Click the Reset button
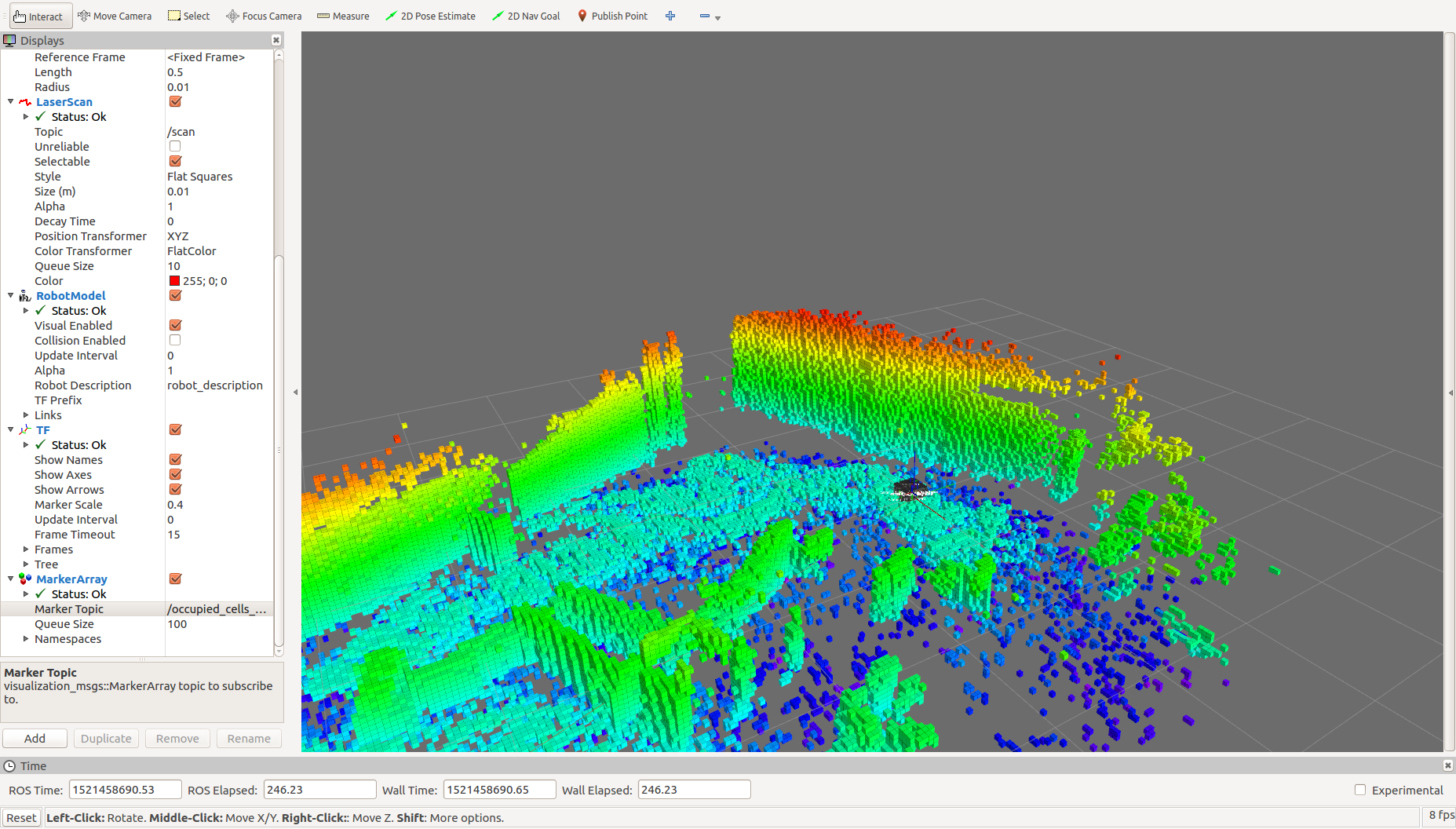This screenshot has width=1456, height=829. pos(21,818)
